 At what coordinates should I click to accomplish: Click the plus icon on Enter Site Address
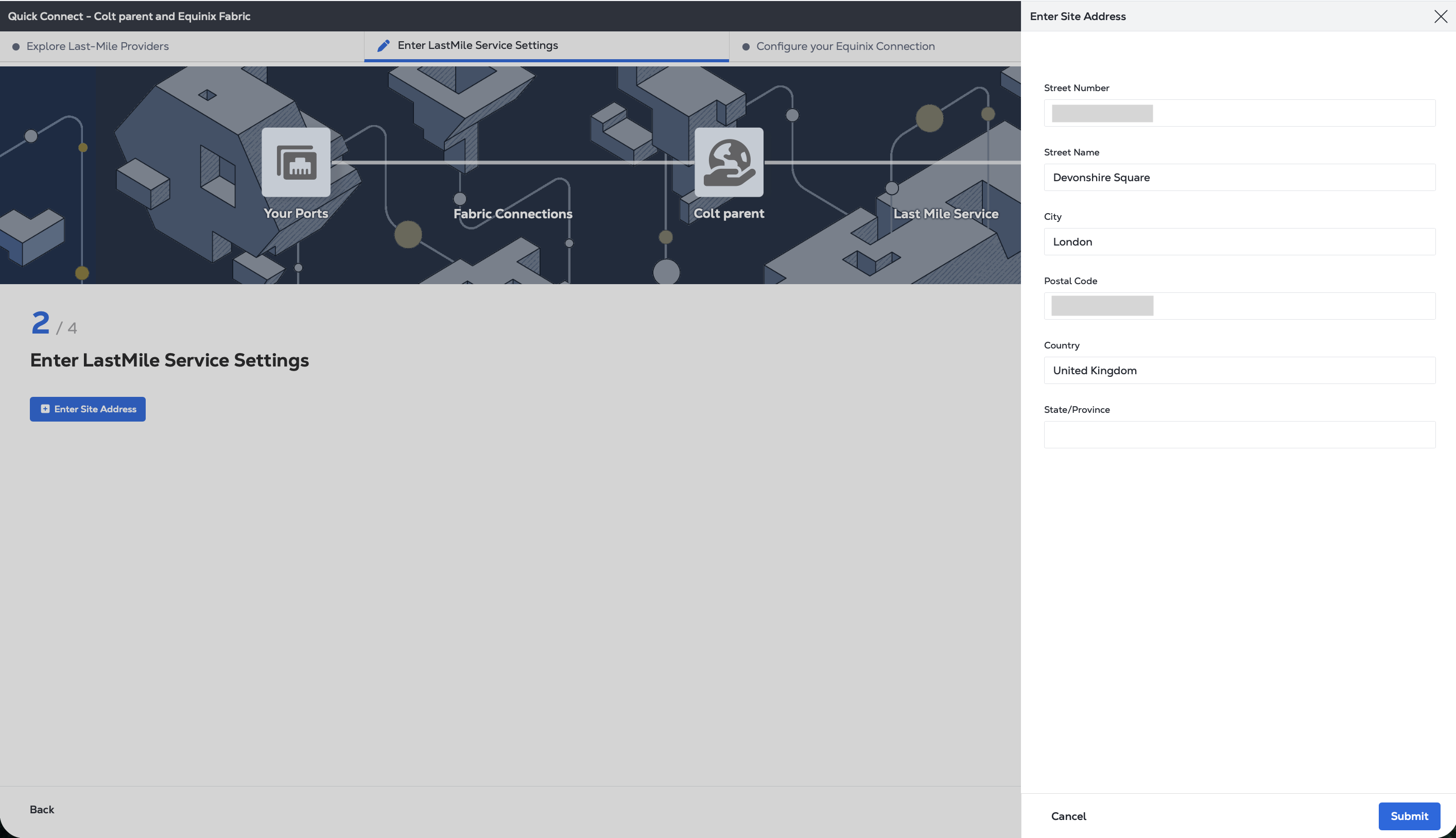pyautogui.click(x=45, y=409)
